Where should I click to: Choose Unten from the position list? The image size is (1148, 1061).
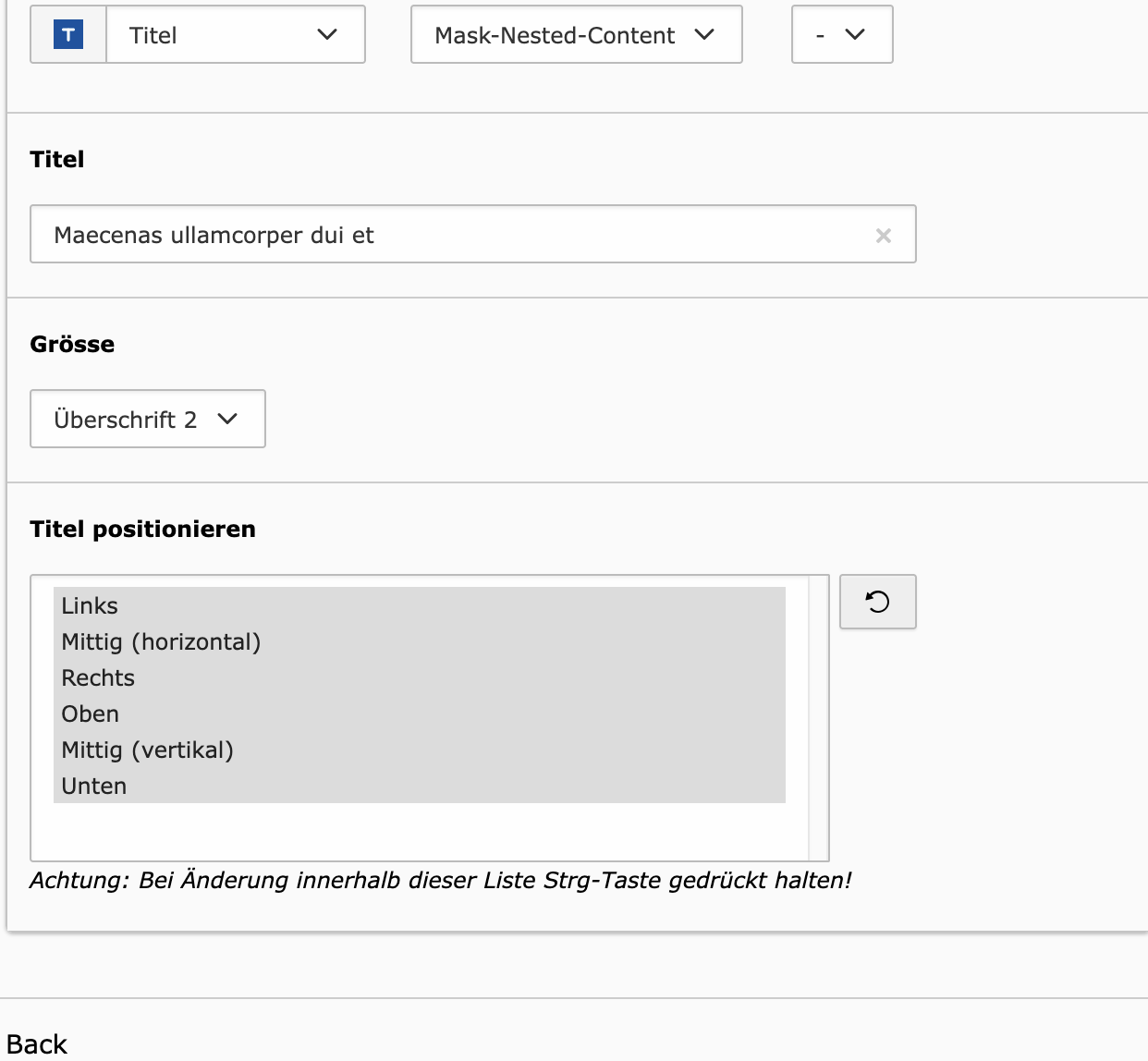tap(94, 787)
